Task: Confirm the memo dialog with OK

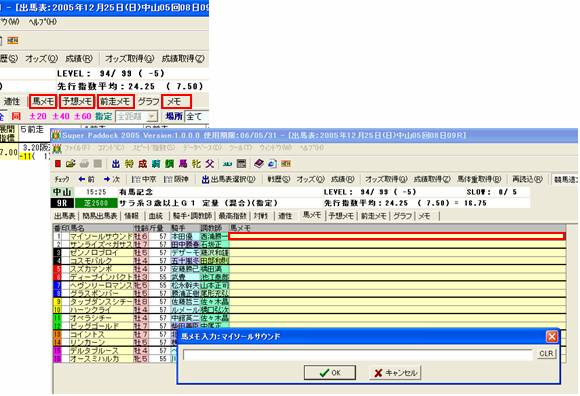Action: click(330, 372)
